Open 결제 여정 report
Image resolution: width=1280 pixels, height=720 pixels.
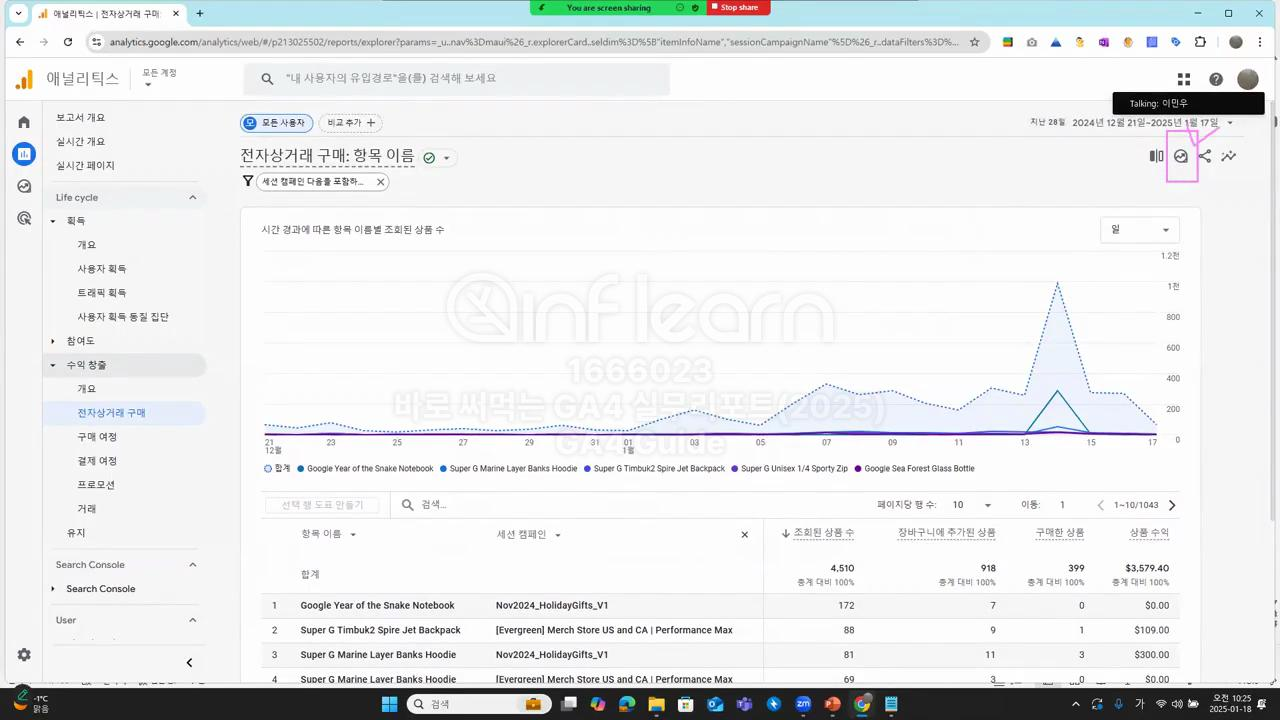[97, 461]
